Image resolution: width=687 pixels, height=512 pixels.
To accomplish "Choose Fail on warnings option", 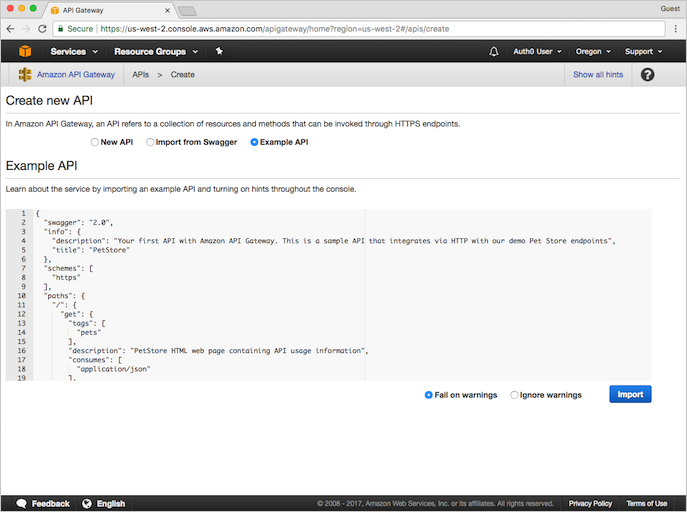I will click(x=428, y=395).
